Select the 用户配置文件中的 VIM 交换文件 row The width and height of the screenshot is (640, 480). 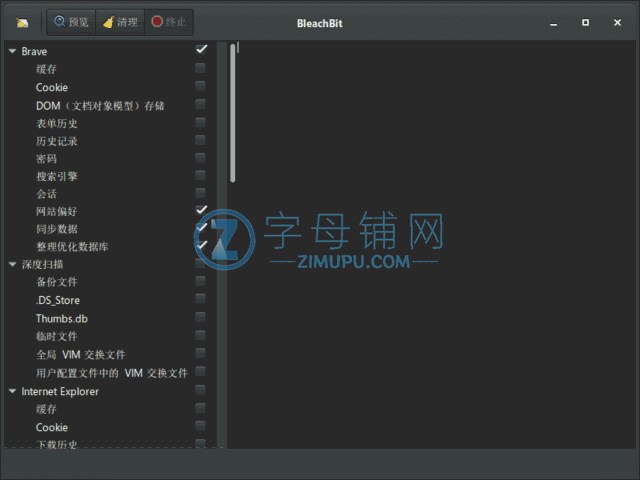pyautogui.click(x=112, y=373)
